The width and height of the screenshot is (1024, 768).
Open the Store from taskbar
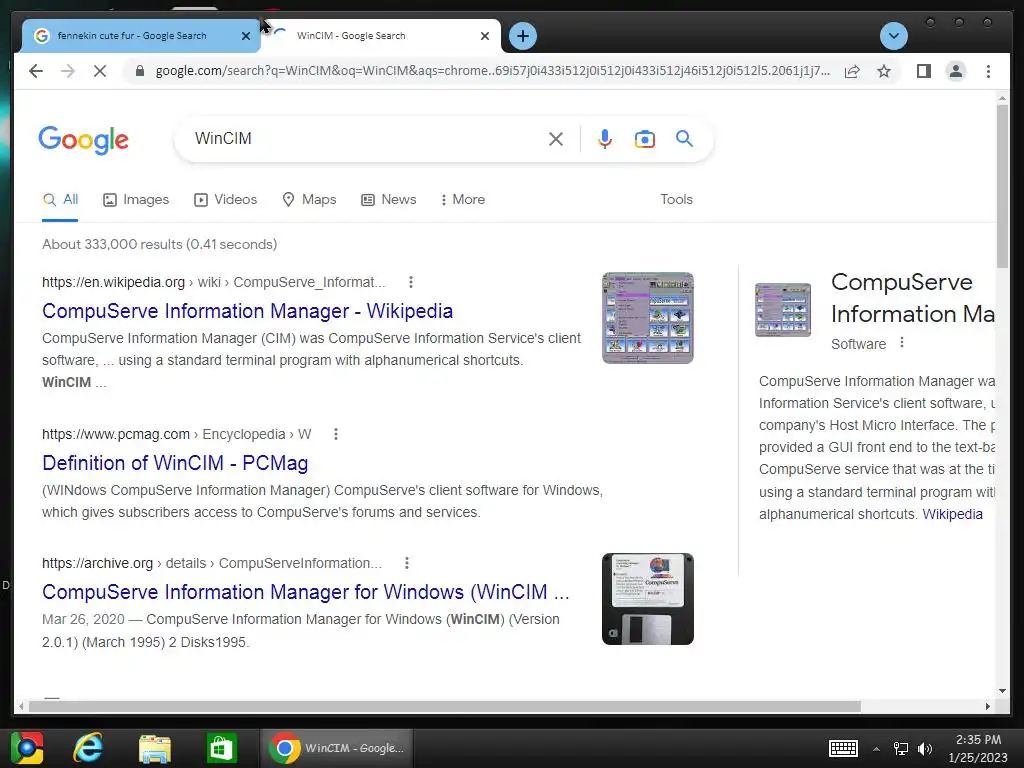[x=221, y=748]
